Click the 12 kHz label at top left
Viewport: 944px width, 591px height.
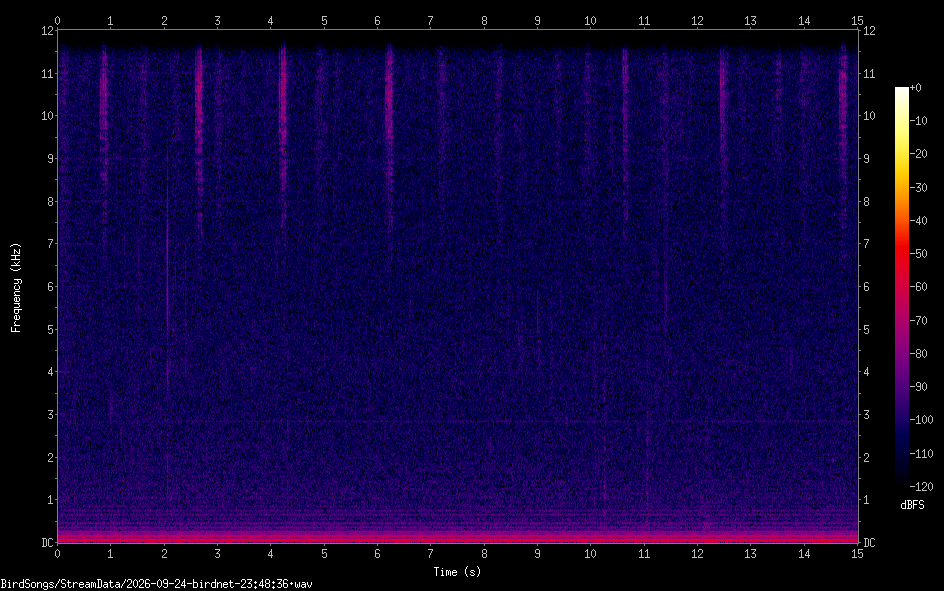[48, 30]
